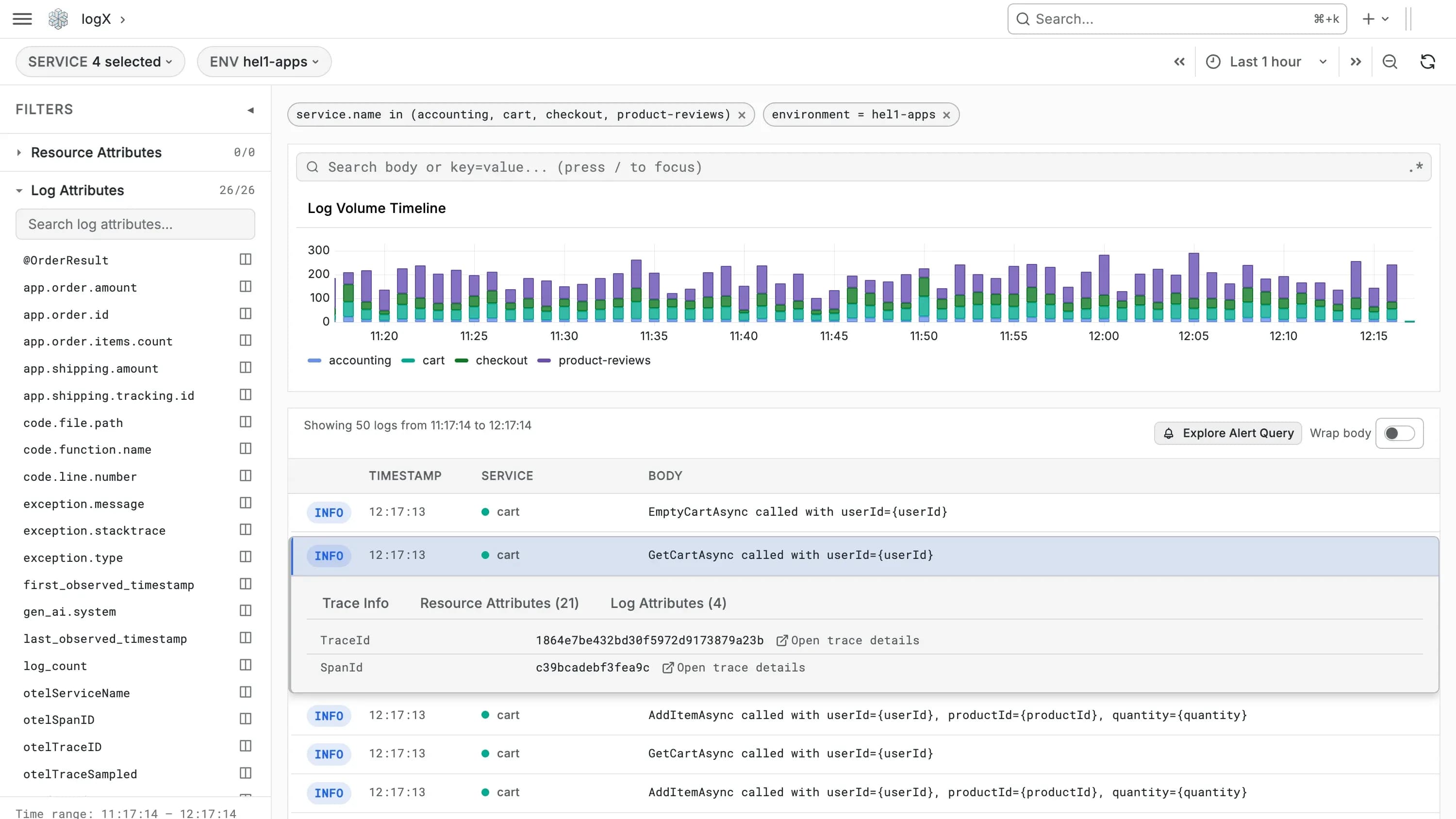Focus the global Search field
Image resolution: width=1456 pixels, height=819 pixels.
[1177, 18]
